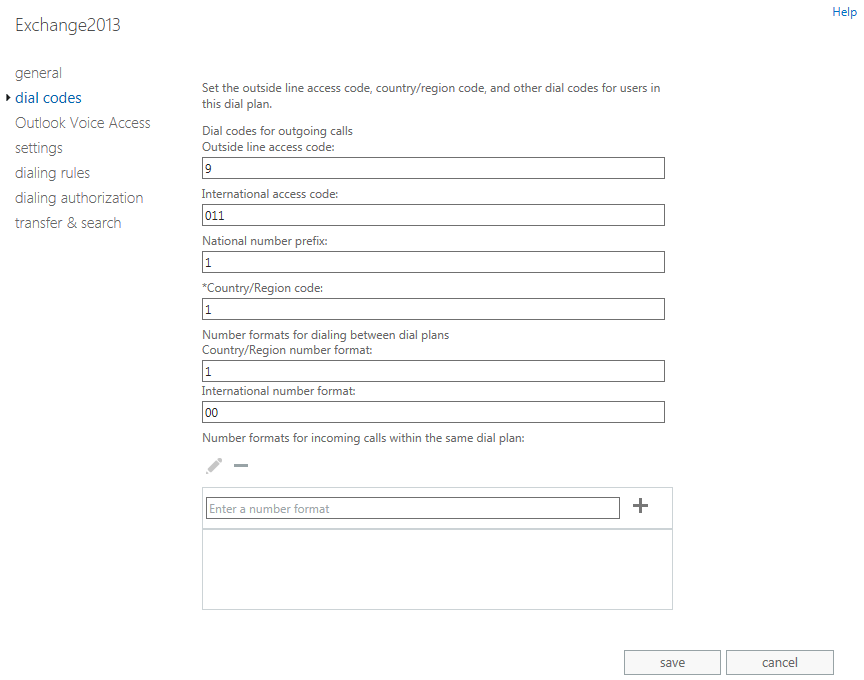The height and width of the screenshot is (680, 864).
Task: Click the International access code field
Action: [x=433, y=215]
